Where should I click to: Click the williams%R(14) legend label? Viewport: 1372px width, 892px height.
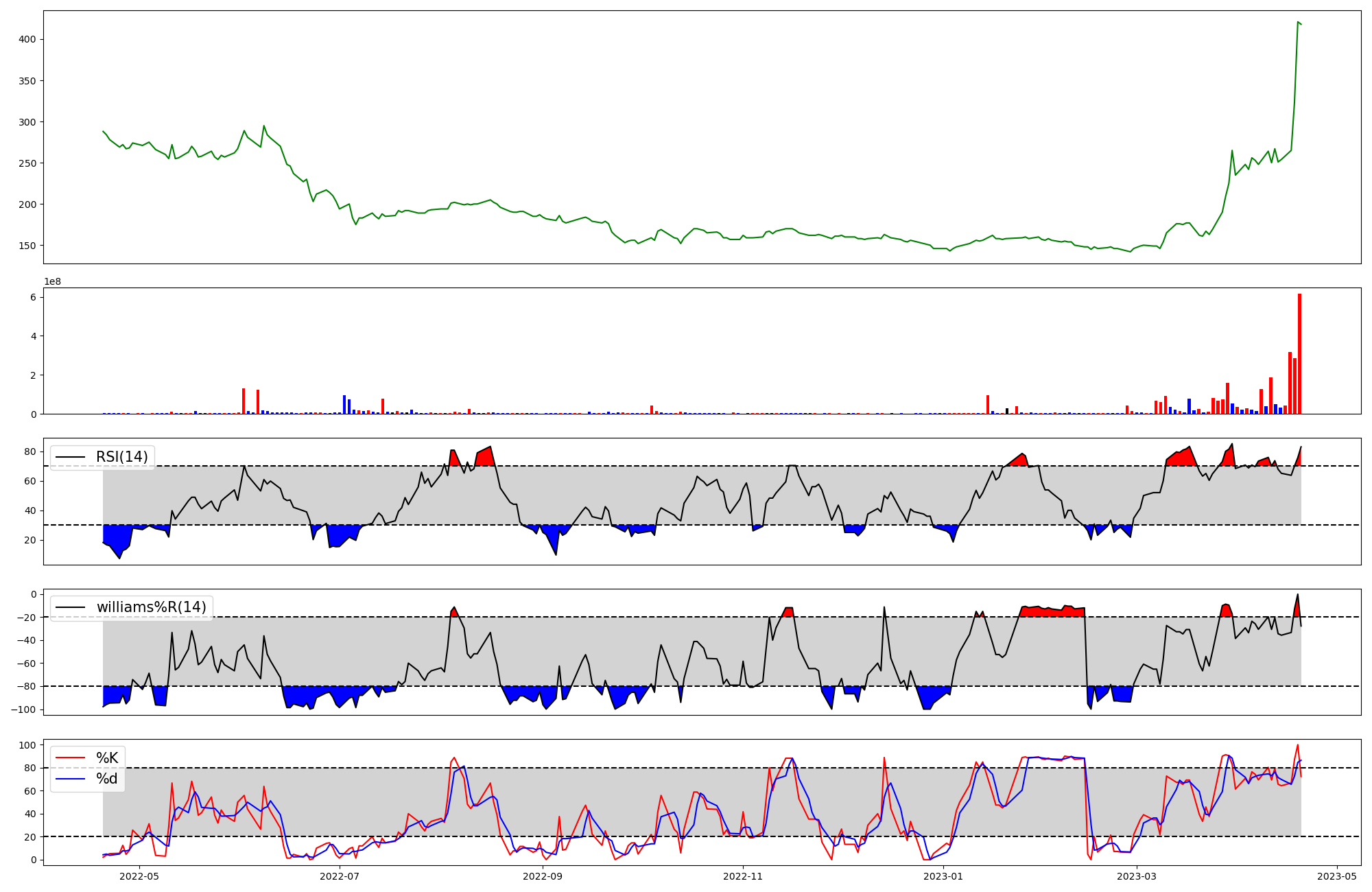tap(151, 607)
